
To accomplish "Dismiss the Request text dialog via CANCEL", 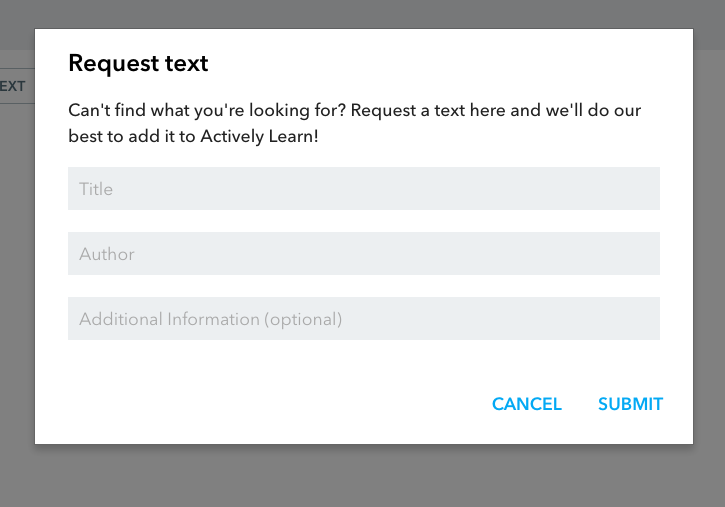I will [527, 404].
